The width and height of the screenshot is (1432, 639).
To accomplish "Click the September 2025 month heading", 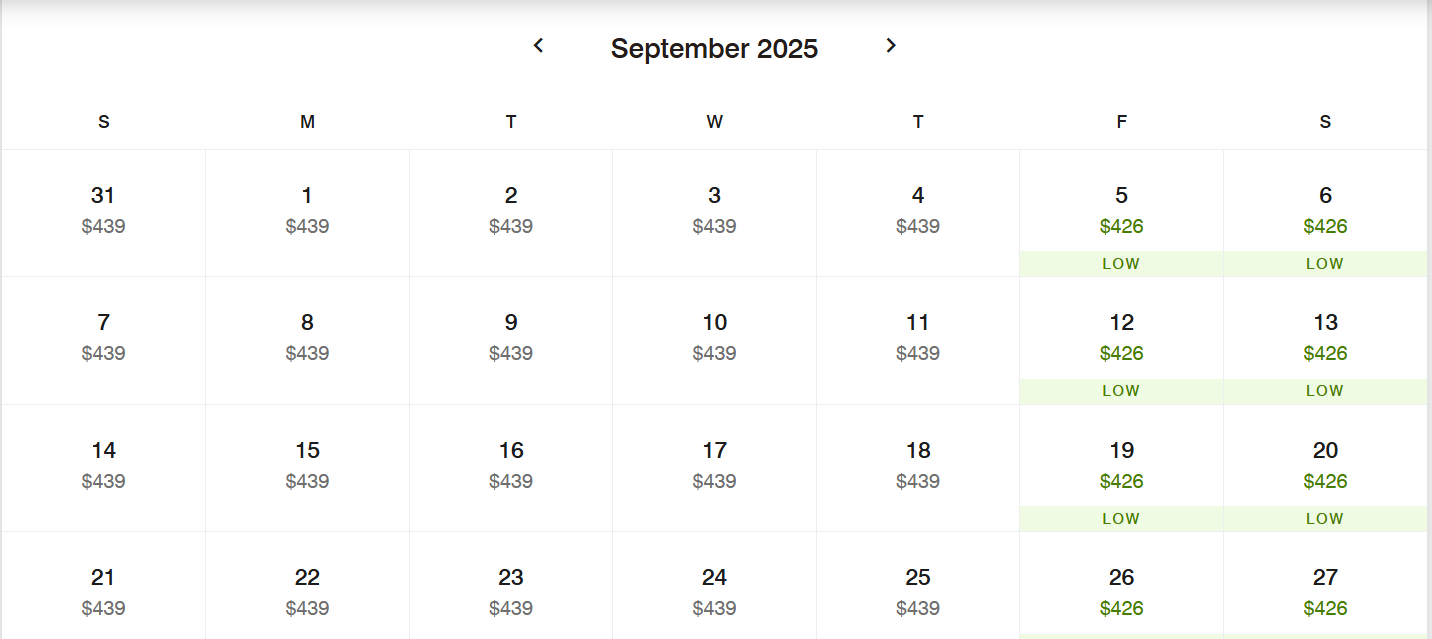I will click(714, 48).
